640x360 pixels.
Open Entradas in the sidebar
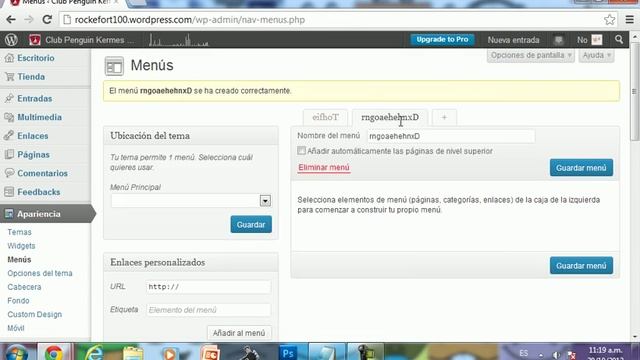click(x=35, y=98)
